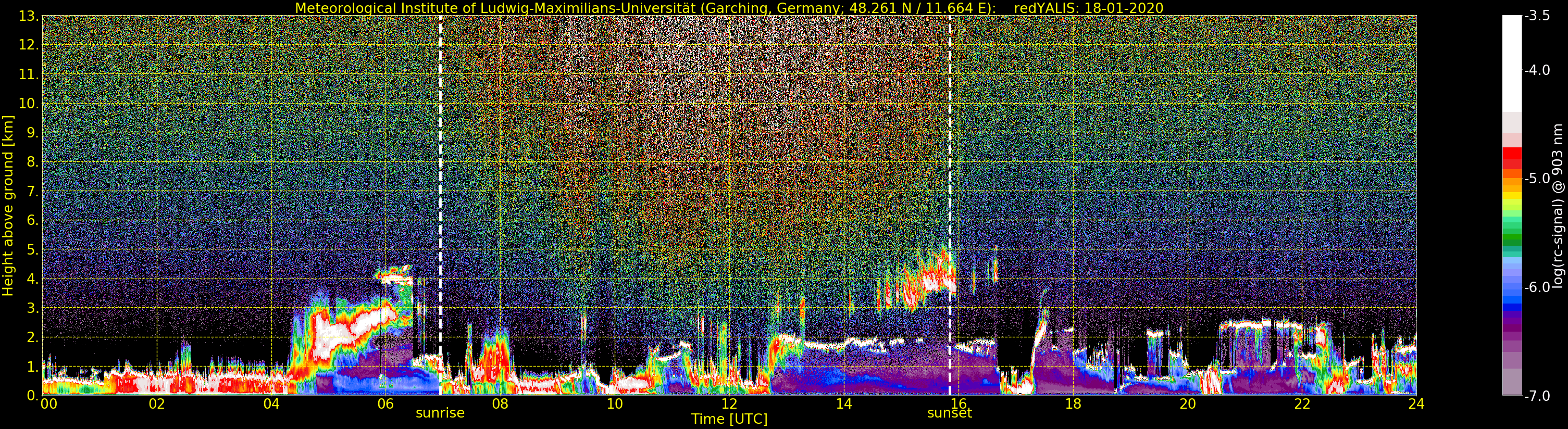Click the 'sunset' label below the axis
This screenshot has height=429, width=1568.
950,413
